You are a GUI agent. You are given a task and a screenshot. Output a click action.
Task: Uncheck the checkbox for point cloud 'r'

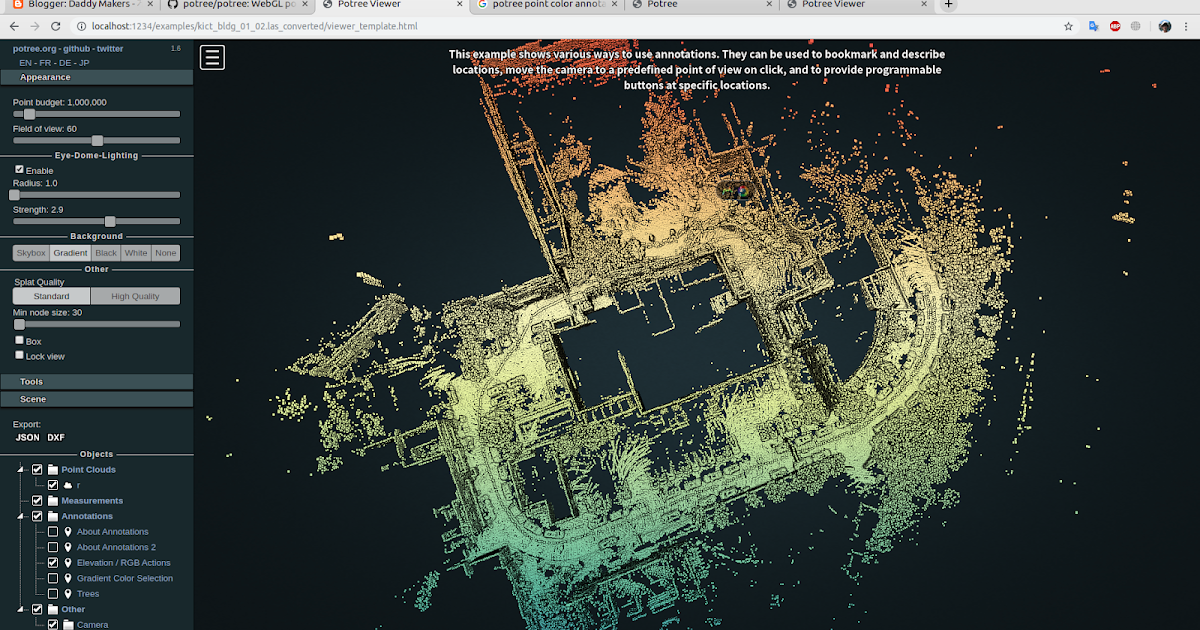(x=53, y=485)
